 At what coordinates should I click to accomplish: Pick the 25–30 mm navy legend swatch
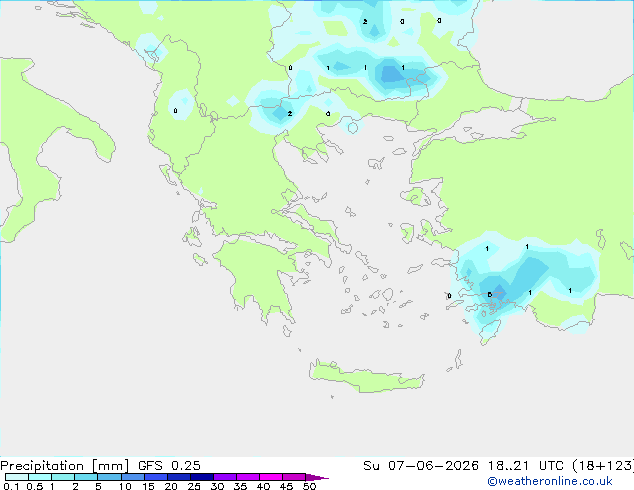pyautogui.click(x=201, y=477)
